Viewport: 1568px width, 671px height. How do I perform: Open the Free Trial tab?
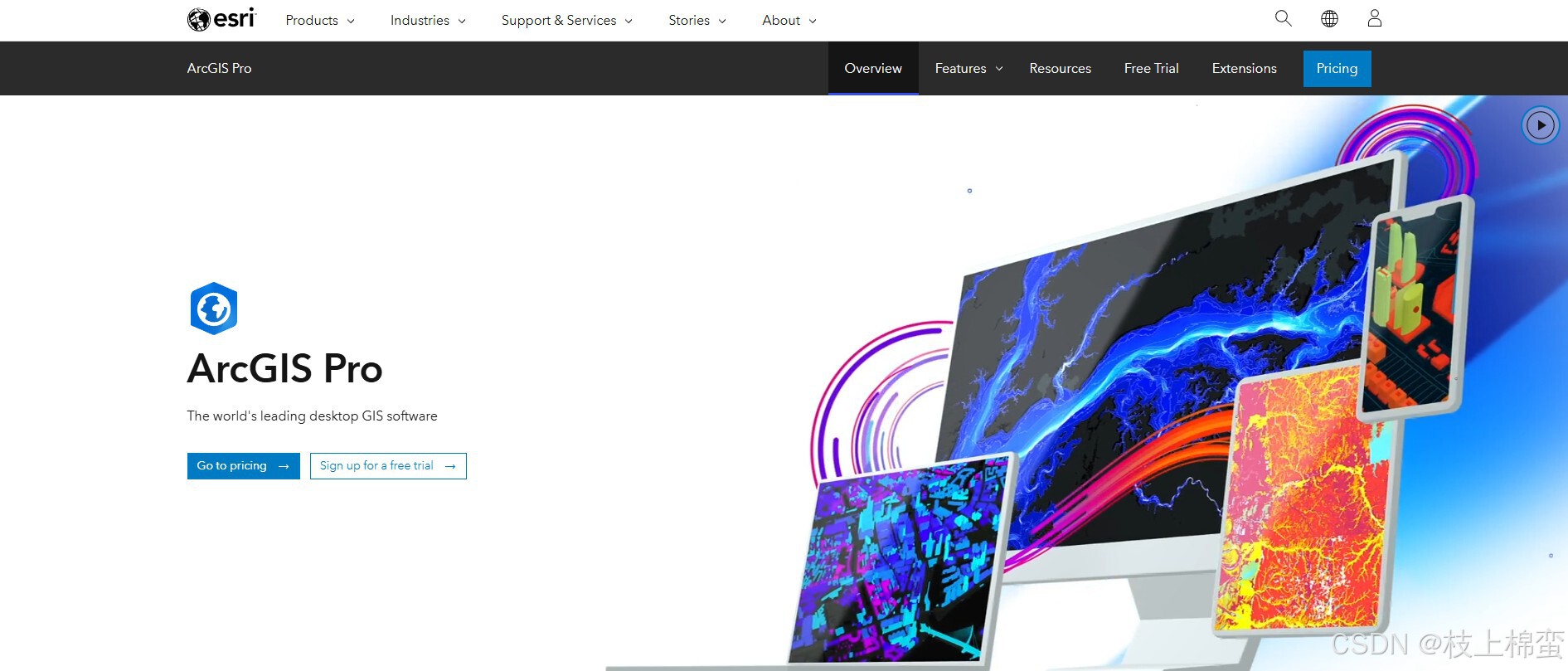pos(1151,68)
